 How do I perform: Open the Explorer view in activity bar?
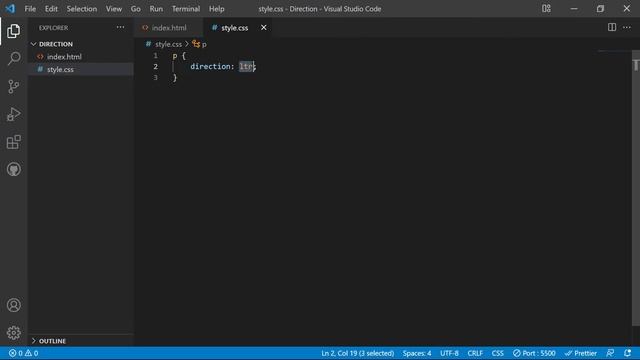click(x=13, y=31)
